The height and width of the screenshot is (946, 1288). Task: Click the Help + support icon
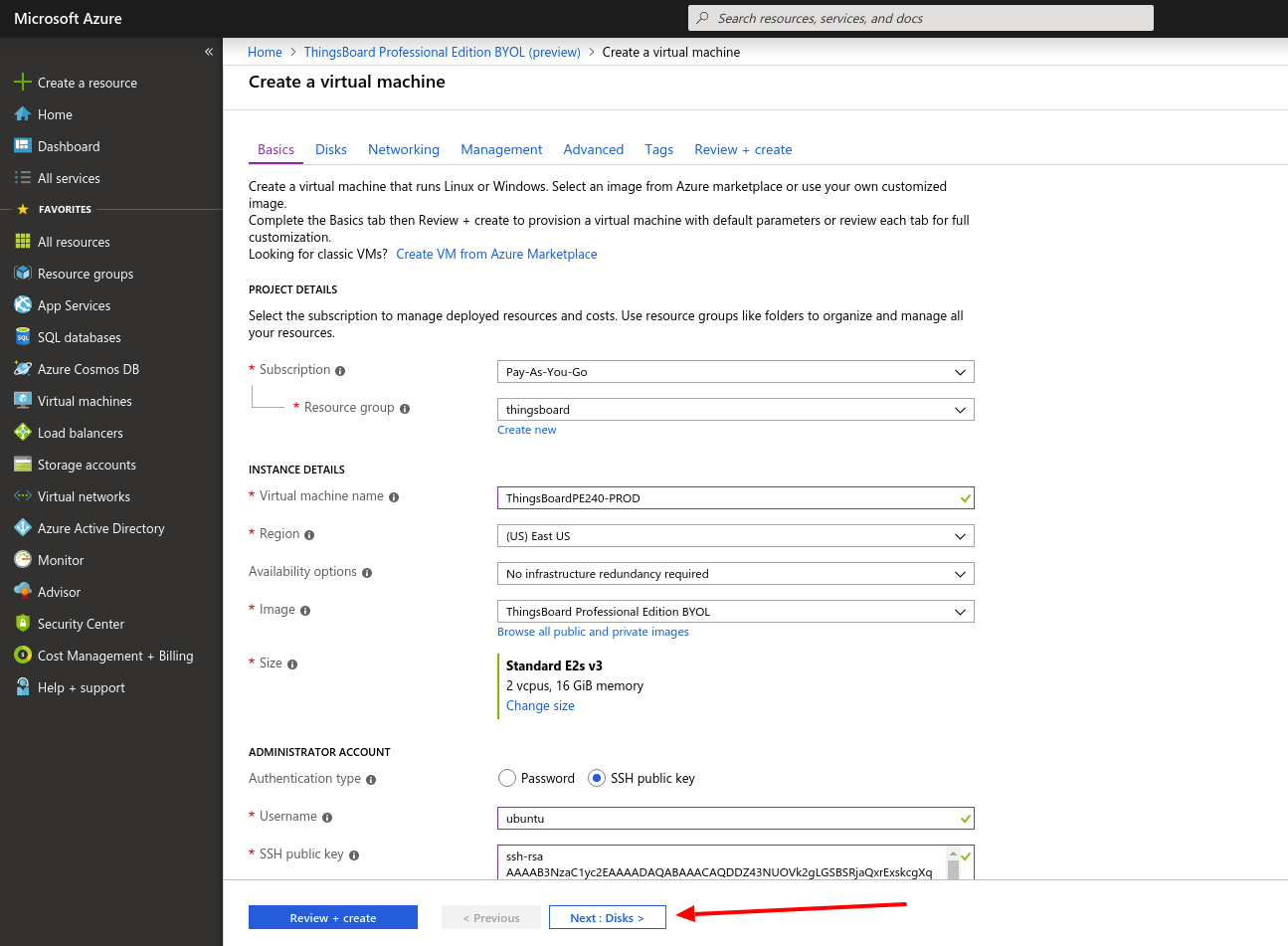pyautogui.click(x=22, y=687)
